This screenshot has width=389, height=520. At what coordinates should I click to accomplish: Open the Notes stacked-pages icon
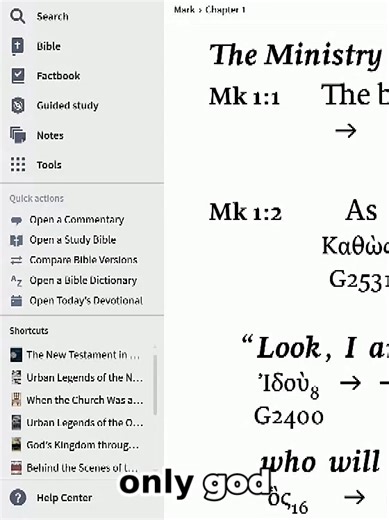coord(18,135)
